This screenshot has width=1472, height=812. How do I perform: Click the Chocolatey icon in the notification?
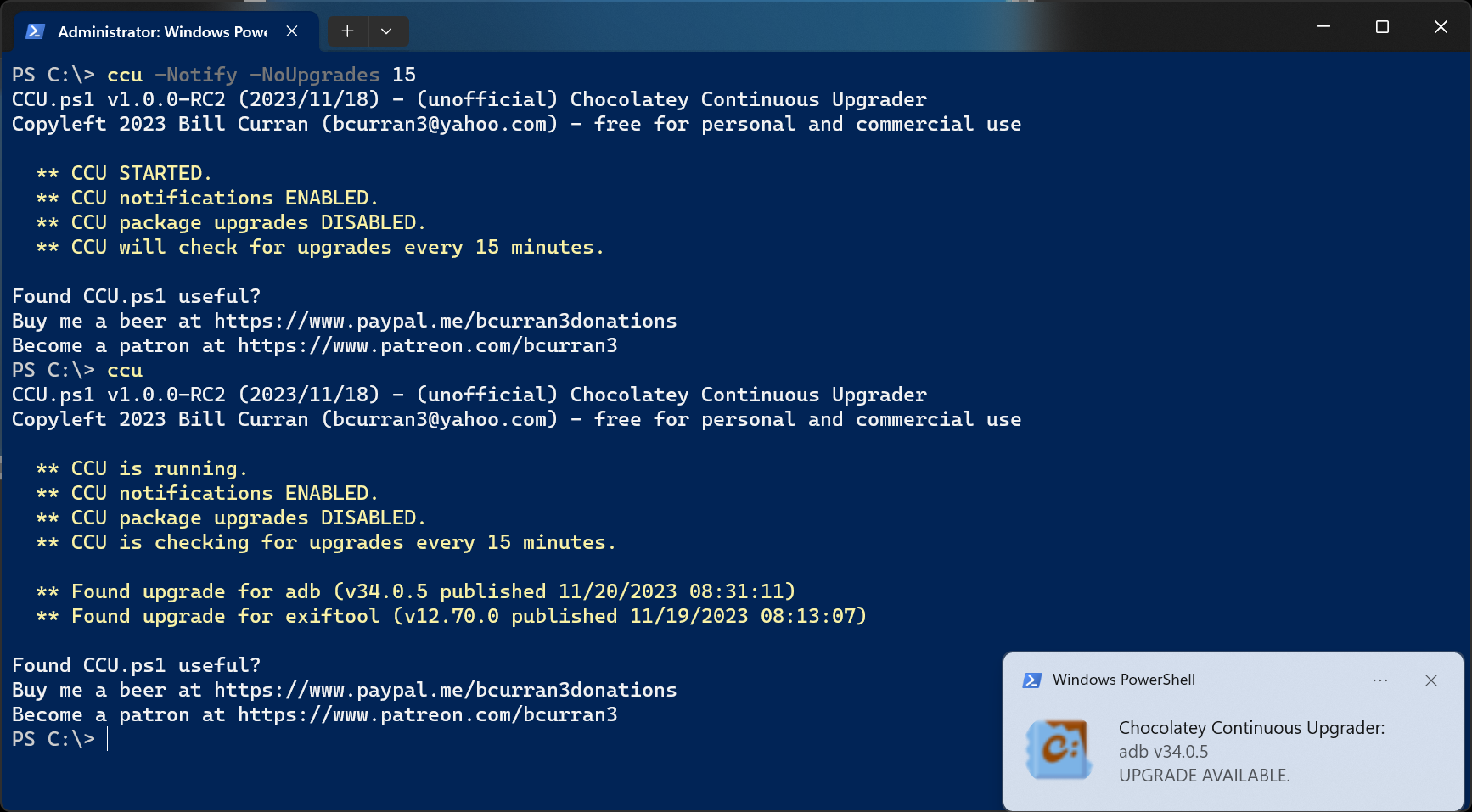(1059, 749)
